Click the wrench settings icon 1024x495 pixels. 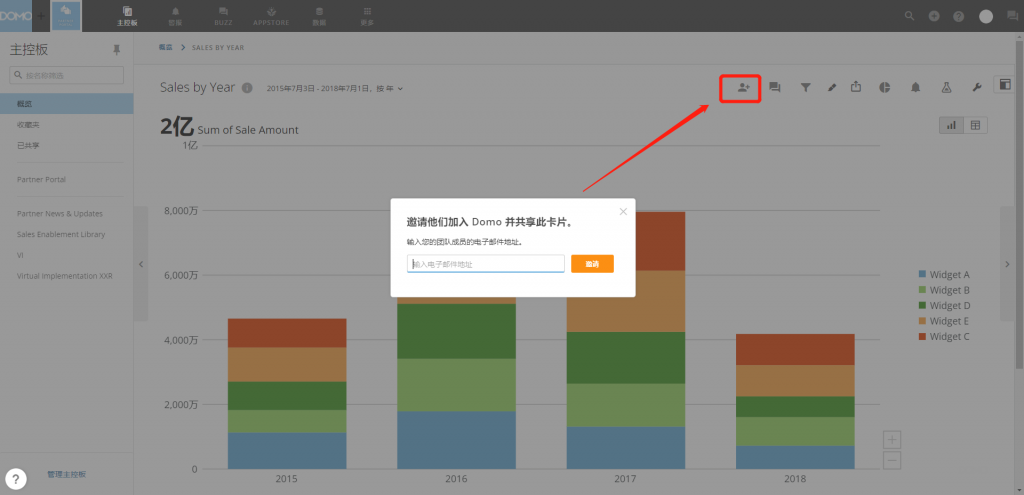[x=976, y=88]
